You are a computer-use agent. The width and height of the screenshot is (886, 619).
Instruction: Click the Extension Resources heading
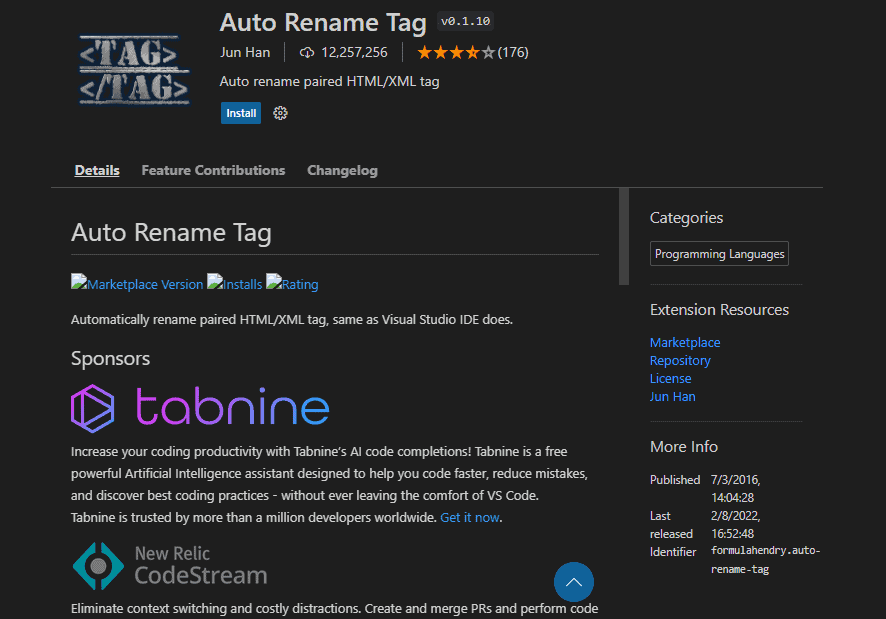click(x=719, y=310)
